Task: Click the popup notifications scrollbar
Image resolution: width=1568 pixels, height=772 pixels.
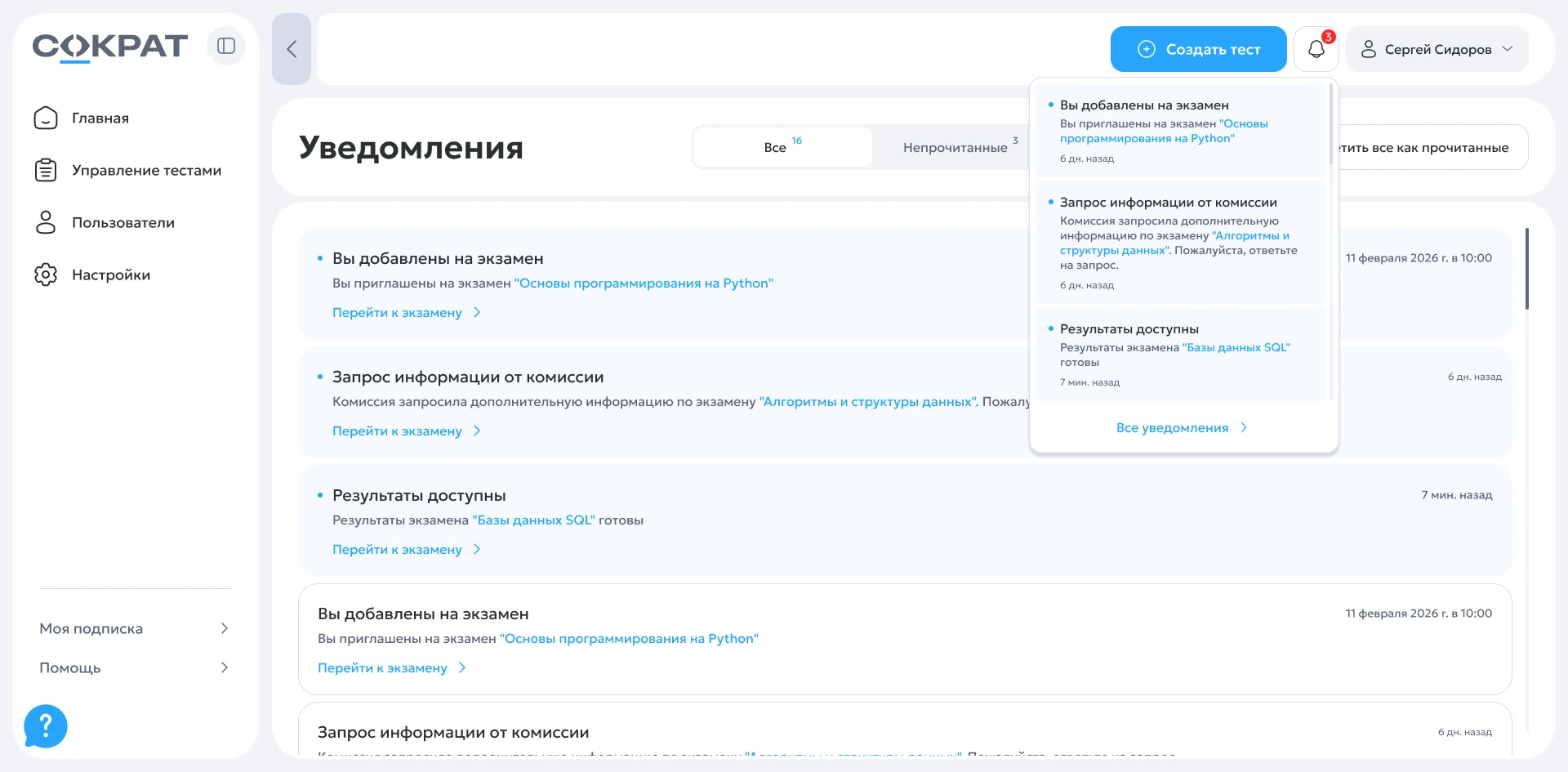Action: tap(1331, 124)
